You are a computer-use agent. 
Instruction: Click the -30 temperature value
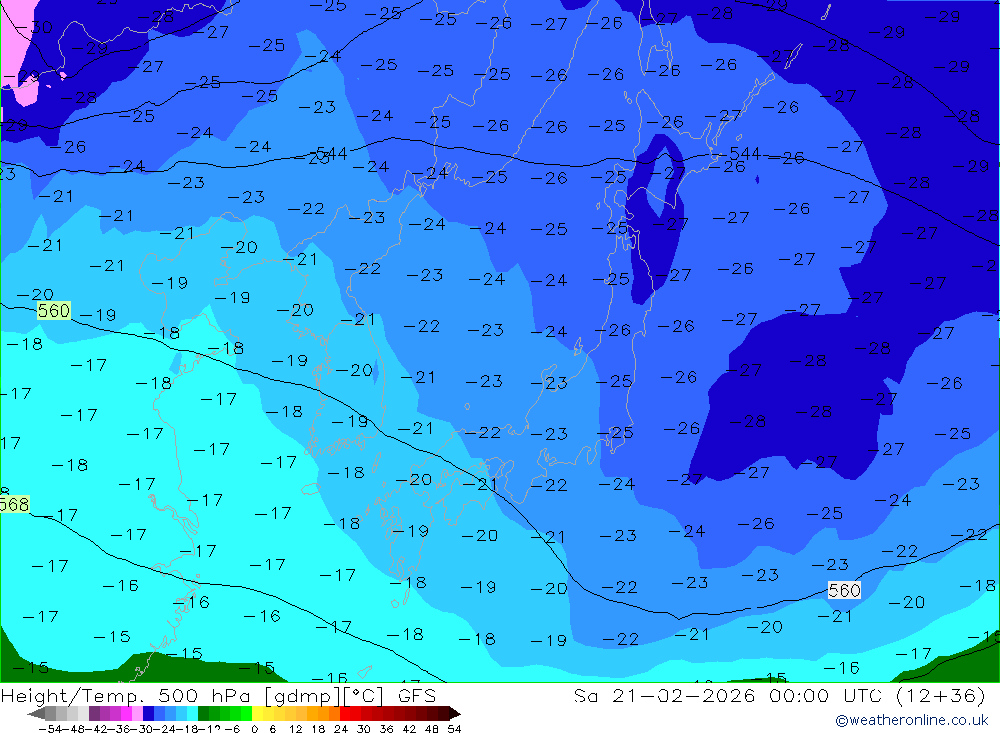coord(33,27)
